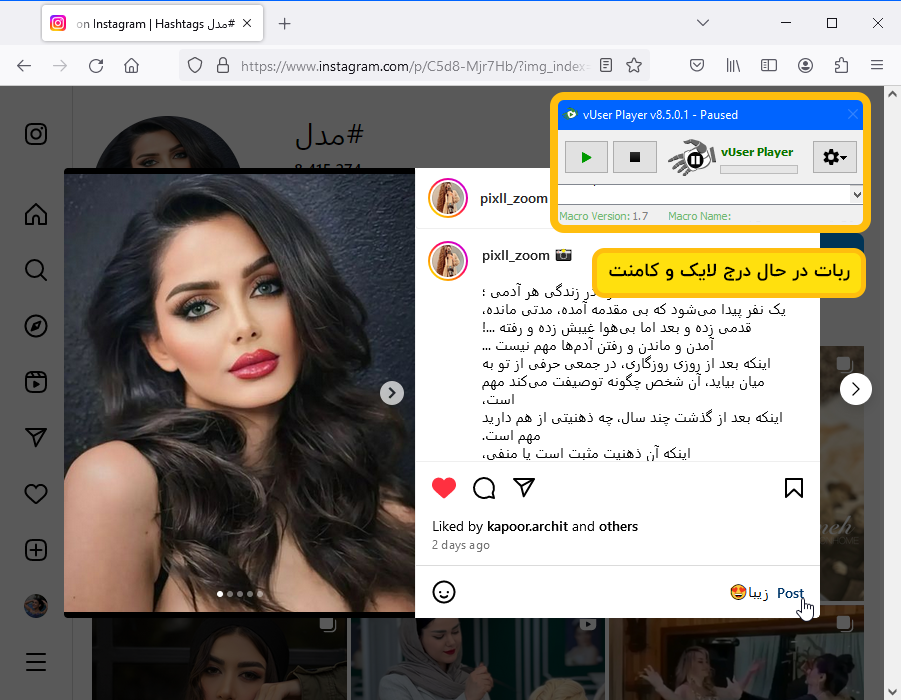The height and width of the screenshot is (700, 901).
Task: Click the page scrollbar up arrow
Action: (x=892, y=94)
